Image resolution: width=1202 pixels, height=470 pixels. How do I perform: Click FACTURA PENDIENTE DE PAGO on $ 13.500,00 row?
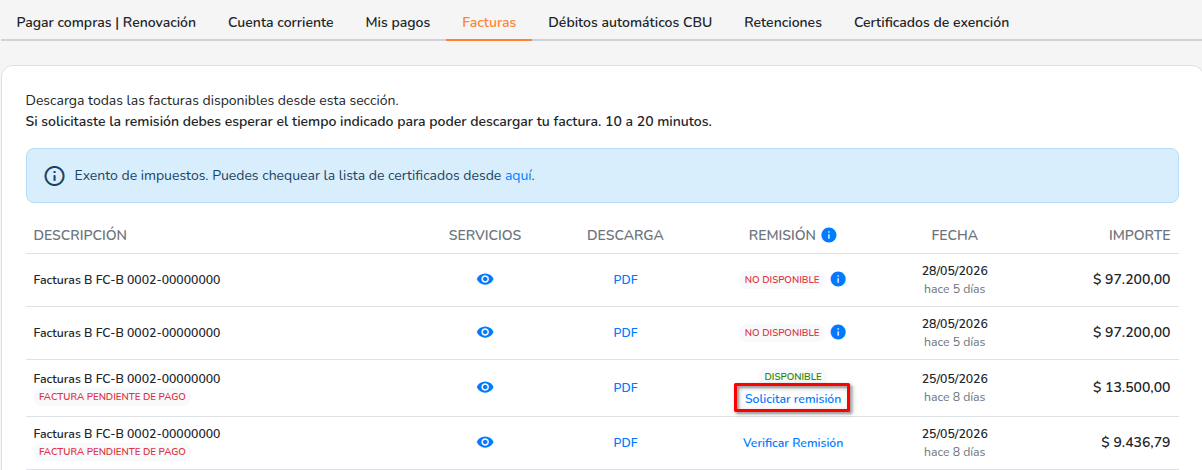tap(112, 397)
